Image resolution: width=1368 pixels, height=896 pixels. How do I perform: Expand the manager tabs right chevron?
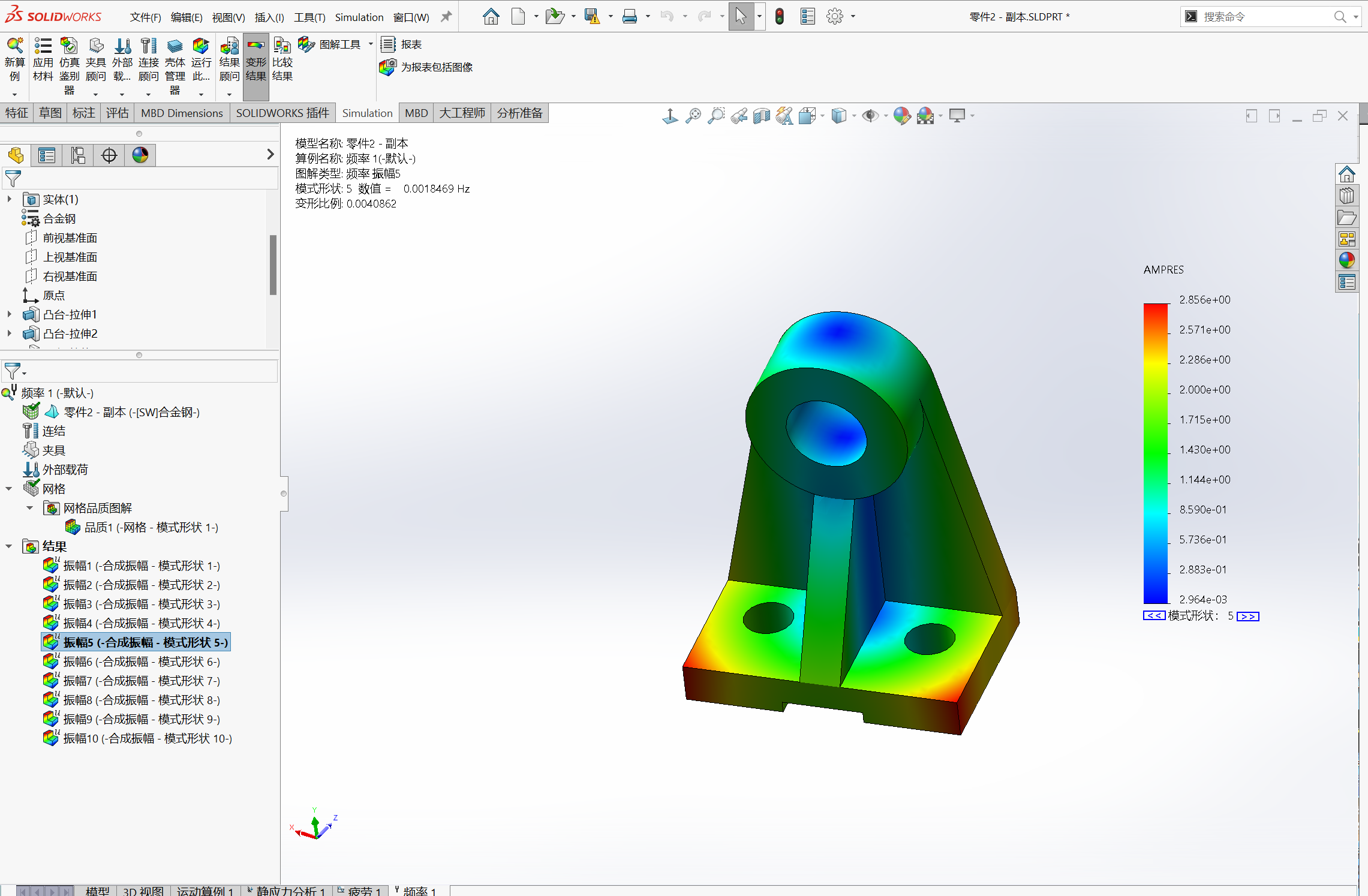pyautogui.click(x=270, y=155)
